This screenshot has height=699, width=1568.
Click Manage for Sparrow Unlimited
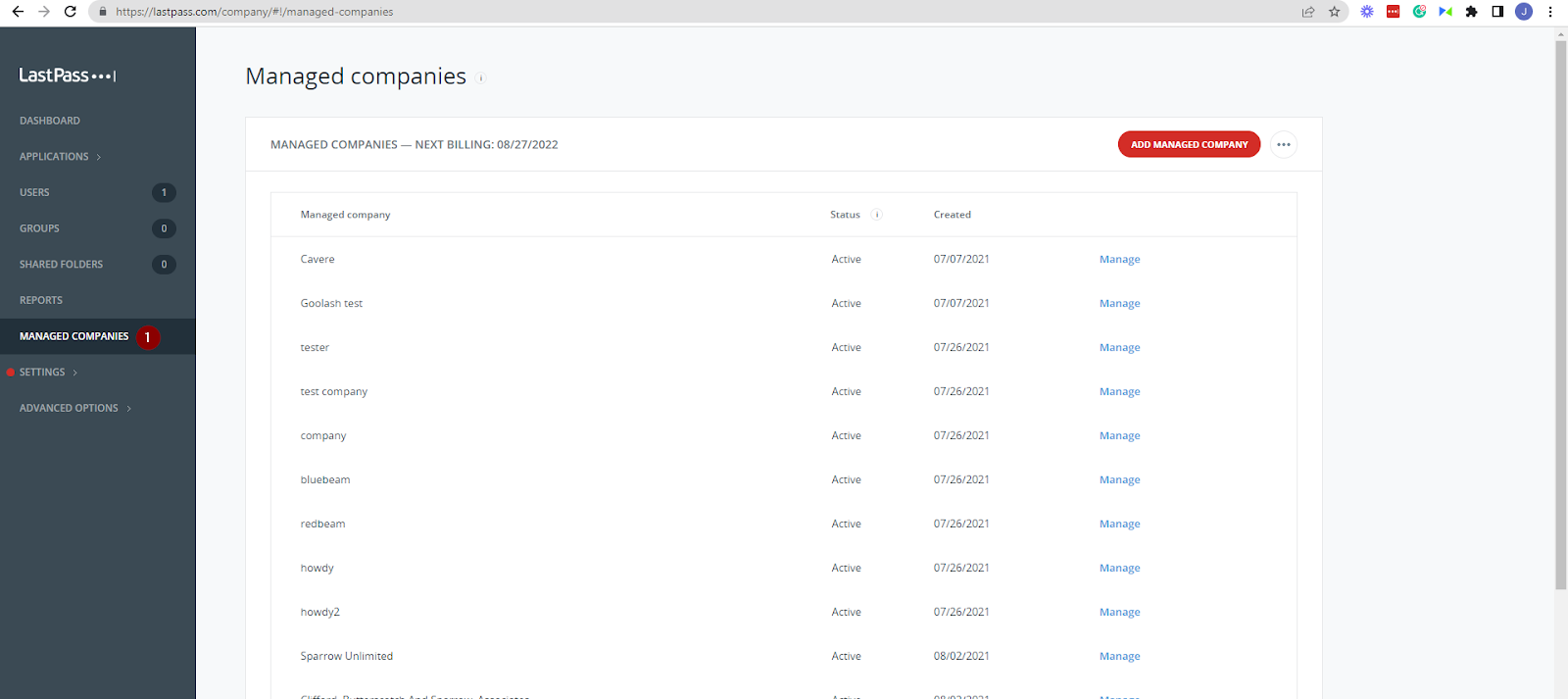[1119, 657]
